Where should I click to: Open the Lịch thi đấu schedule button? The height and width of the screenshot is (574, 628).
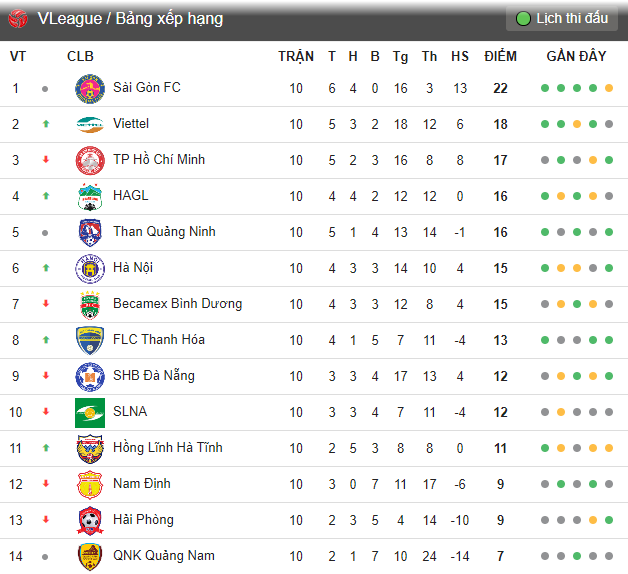tap(562, 18)
